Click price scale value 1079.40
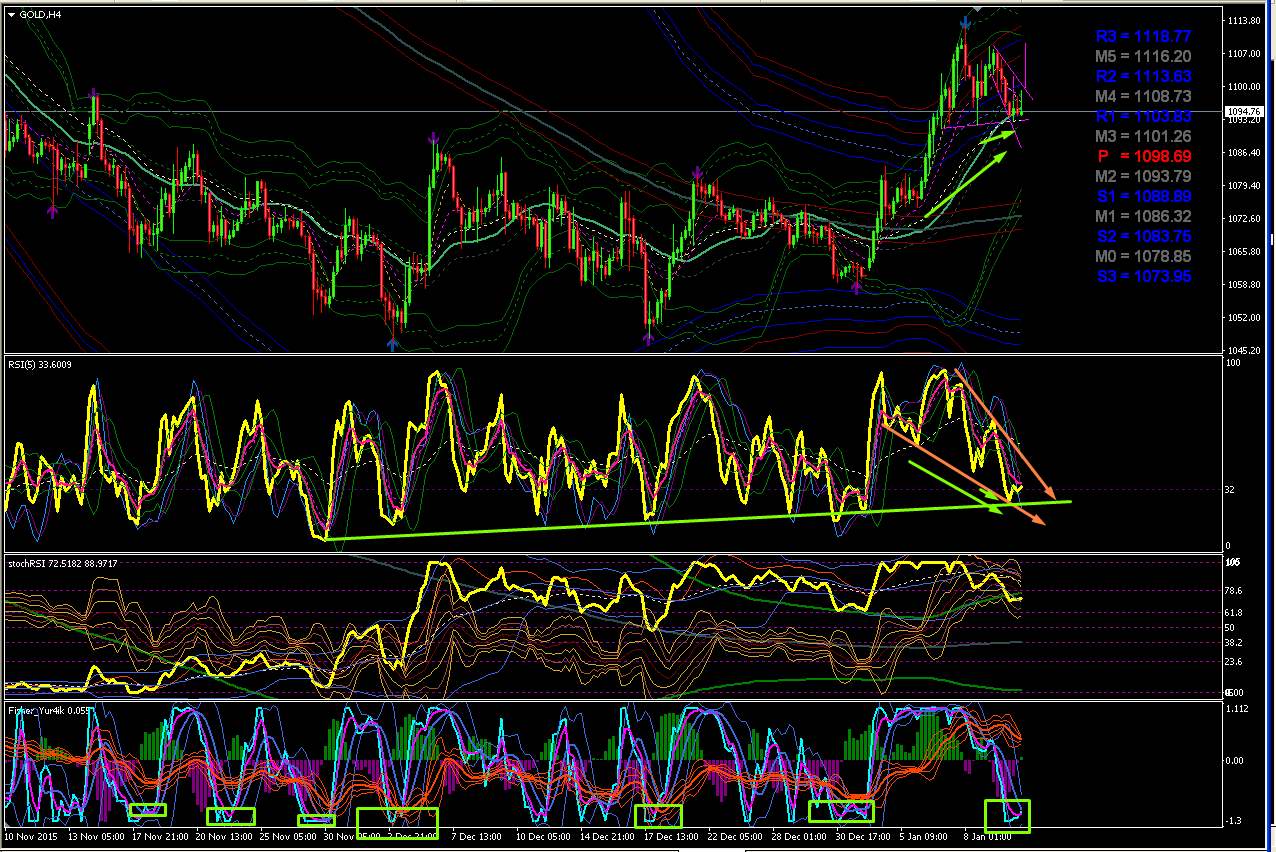This screenshot has width=1276, height=852. [1245, 185]
